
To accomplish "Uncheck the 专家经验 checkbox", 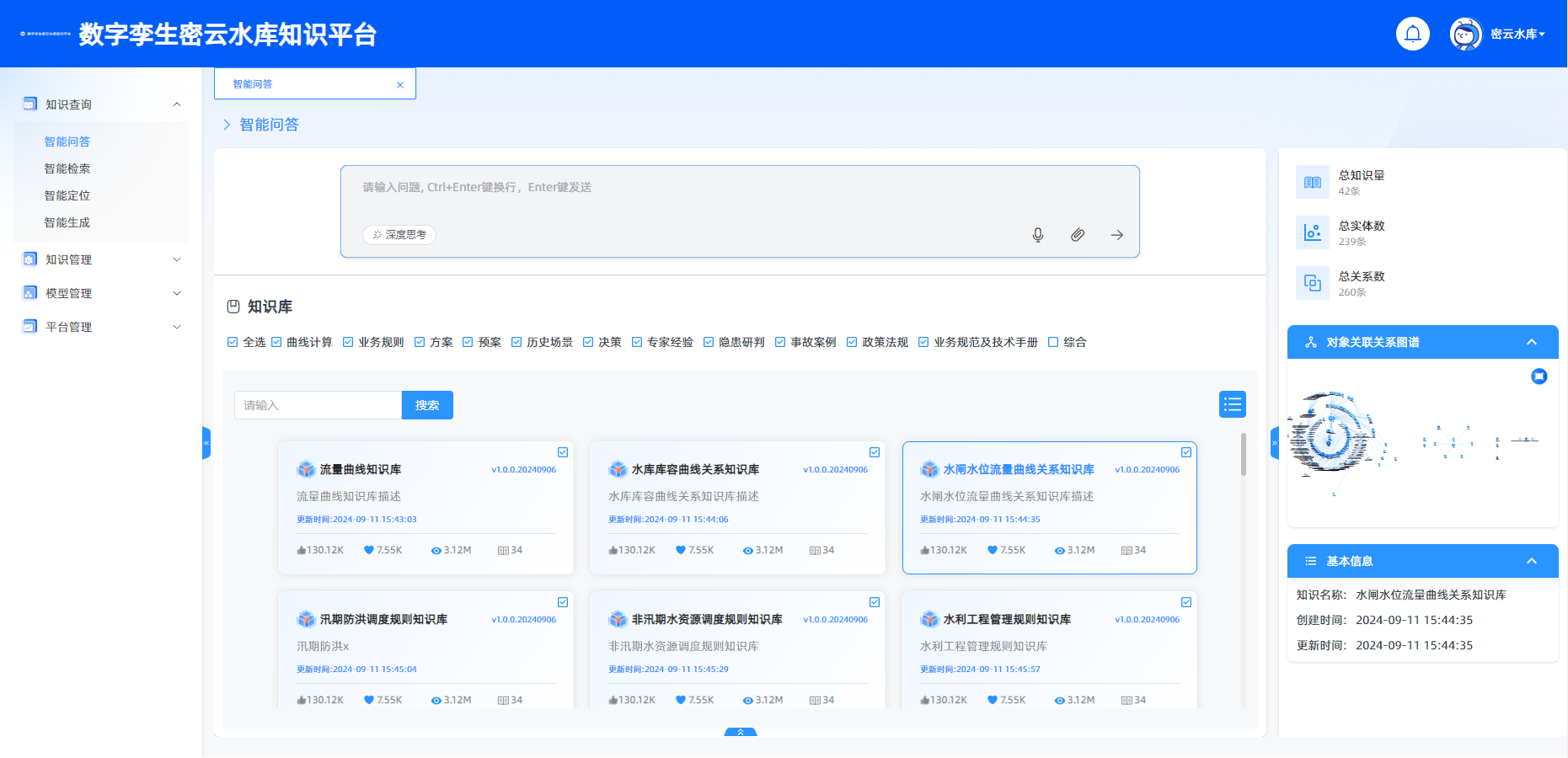I will click(x=638, y=342).
